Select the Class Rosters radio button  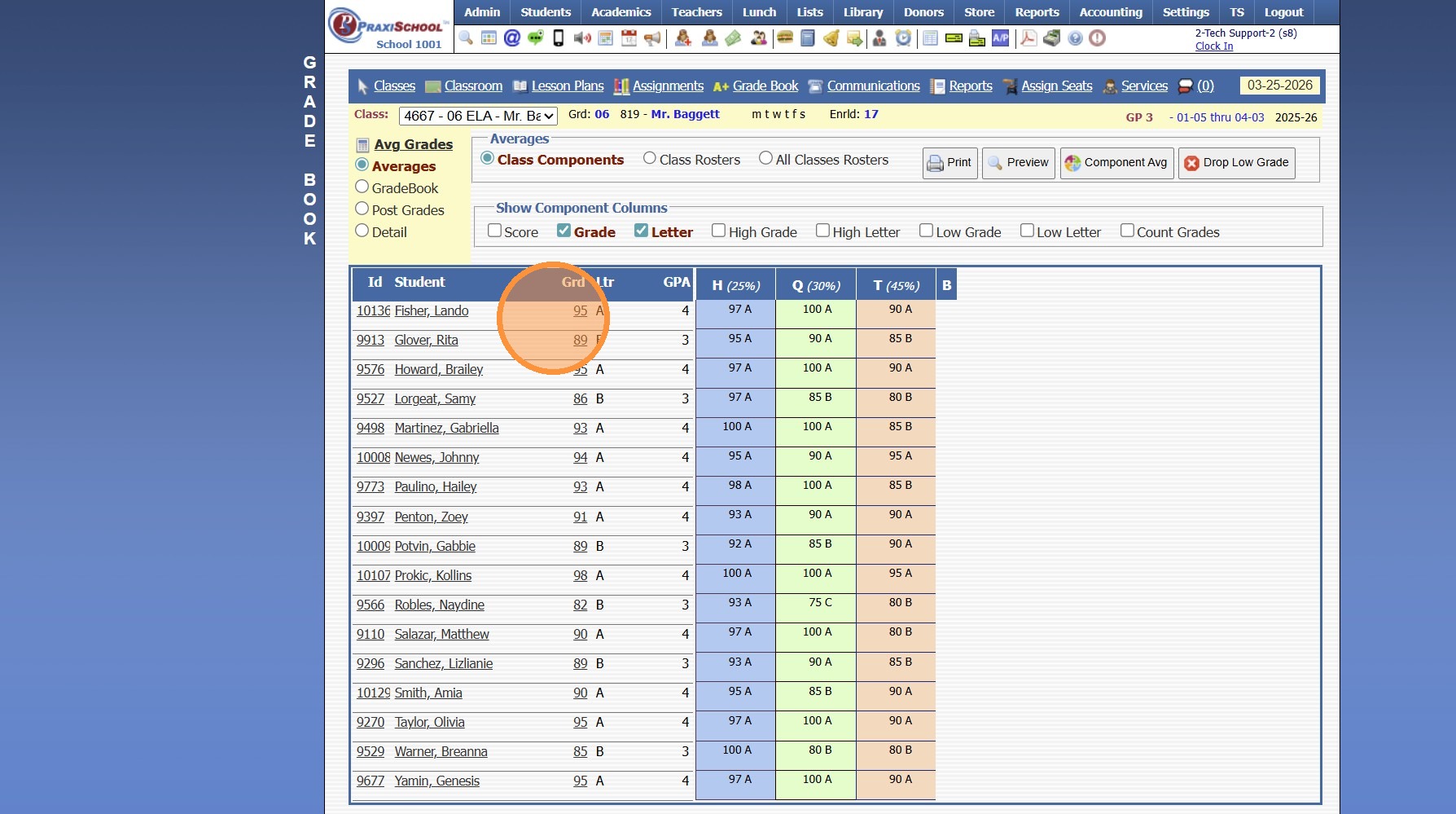click(649, 158)
